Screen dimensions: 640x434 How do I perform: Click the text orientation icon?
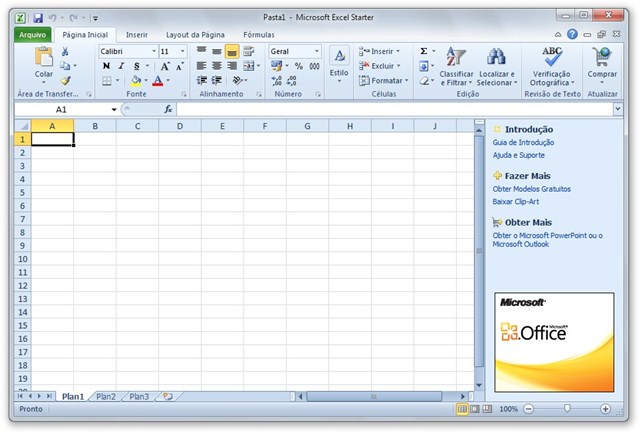[237, 80]
